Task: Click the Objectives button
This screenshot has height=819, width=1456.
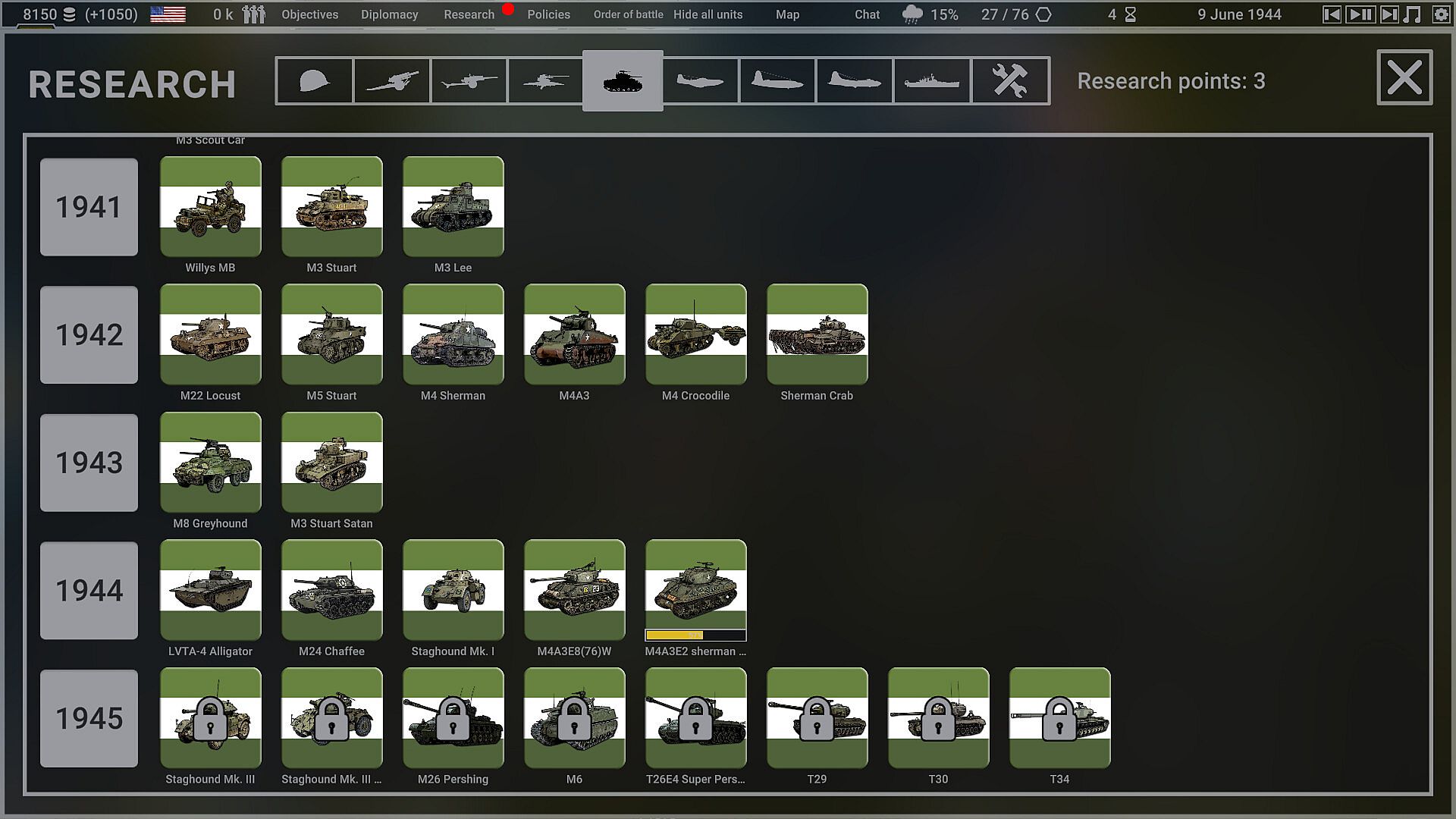Action: [309, 14]
